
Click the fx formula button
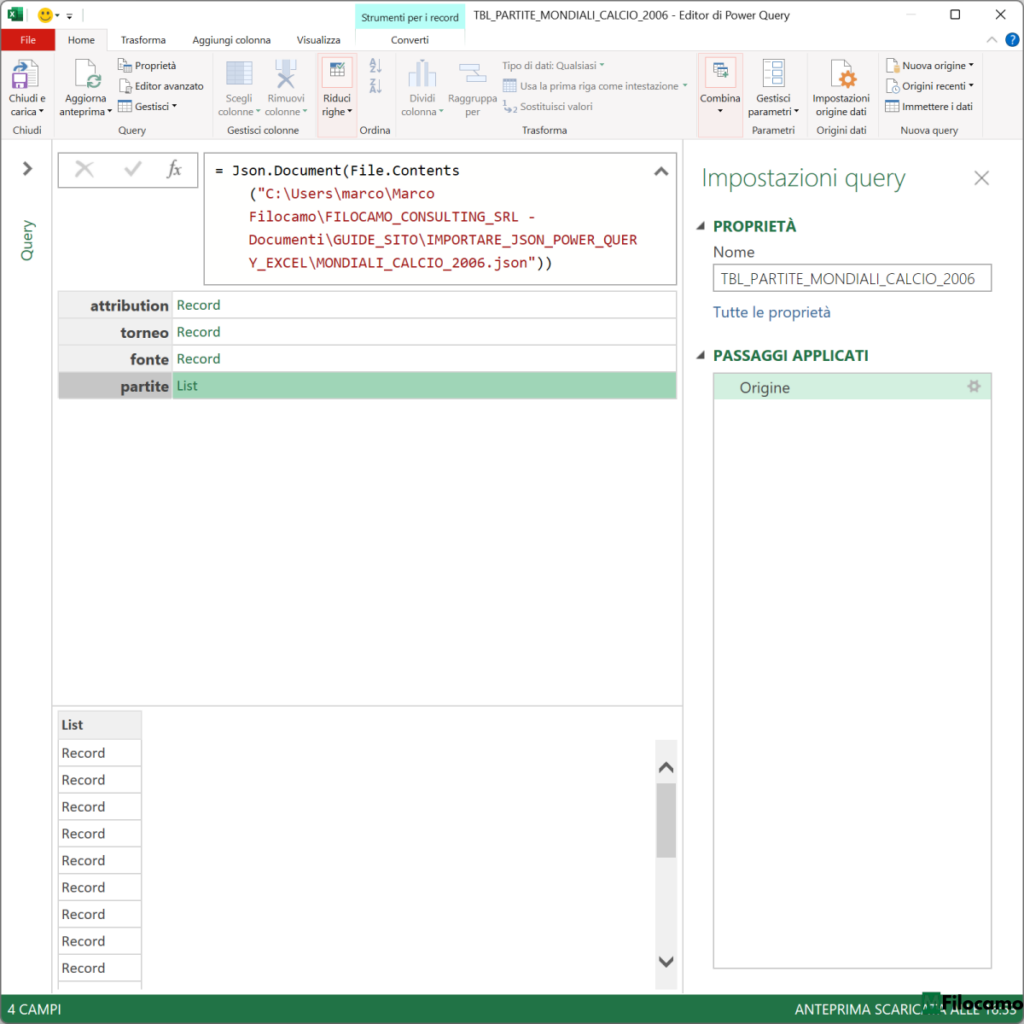click(x=174, y=170)
